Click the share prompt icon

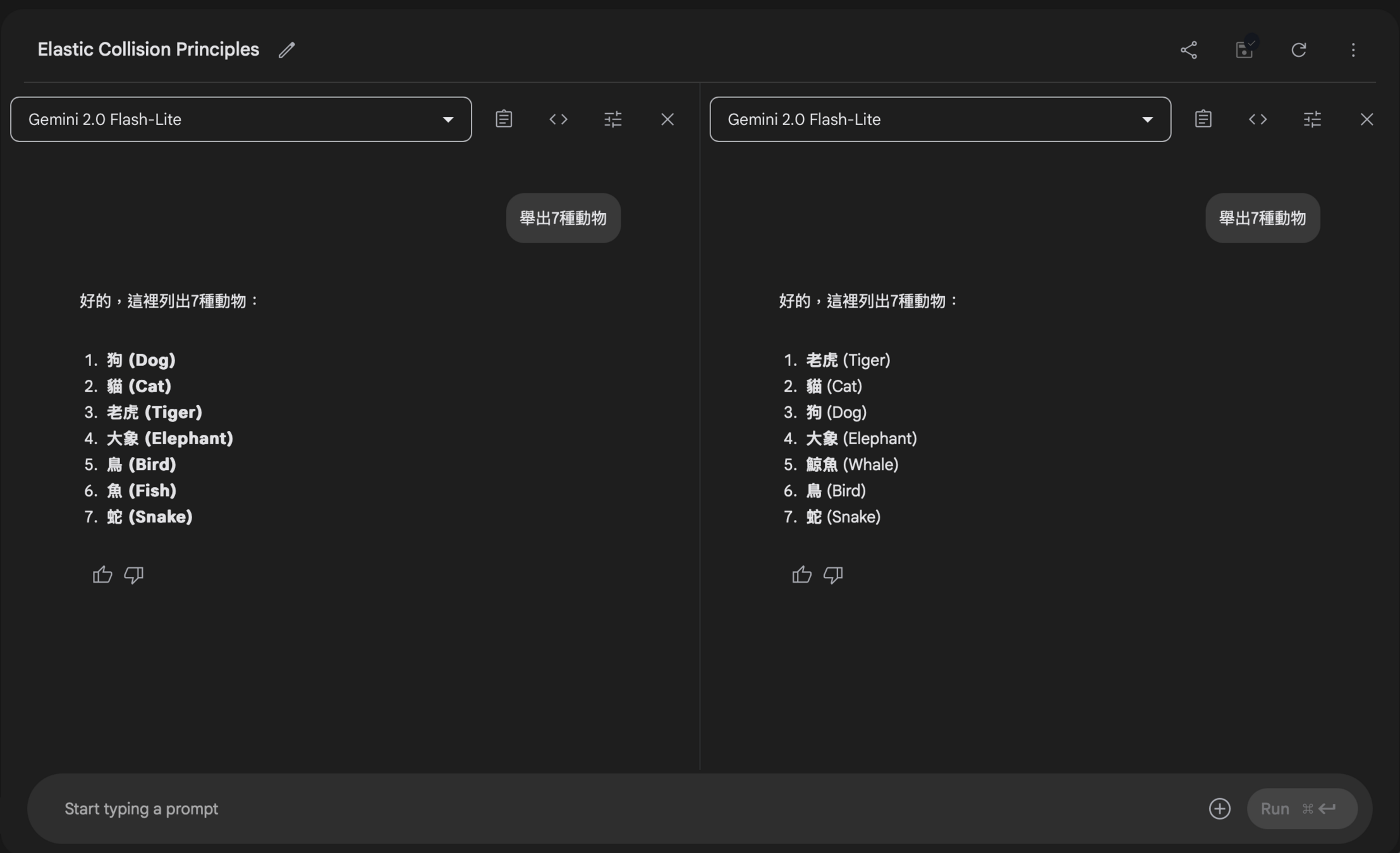click(1188, 50)
